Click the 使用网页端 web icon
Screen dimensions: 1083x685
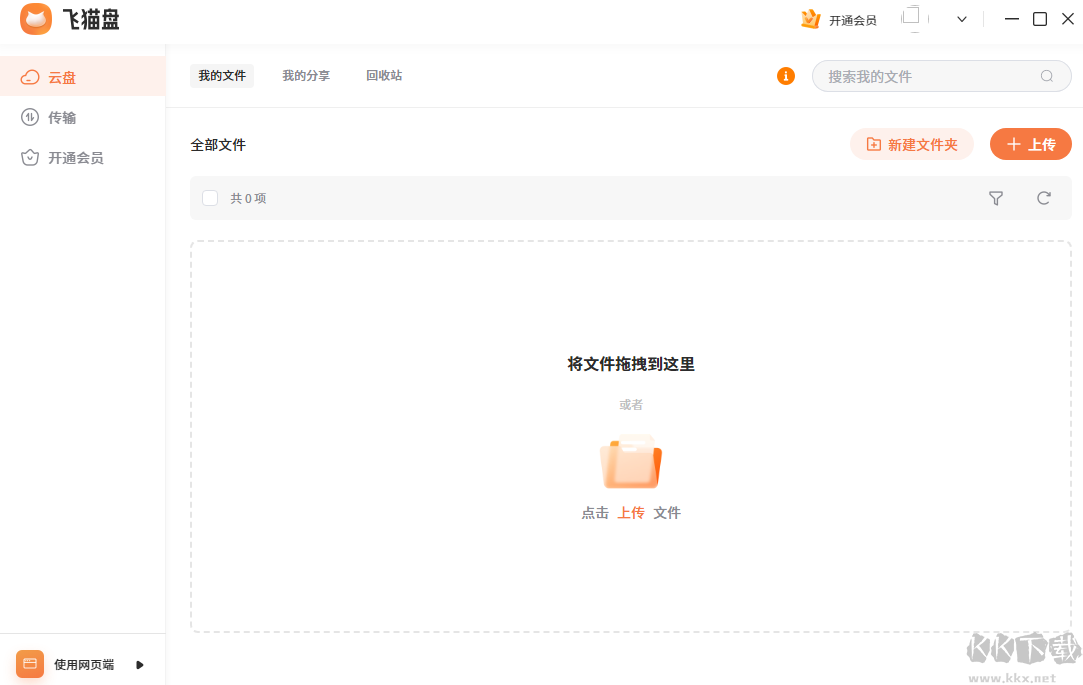(x=30, y=664)
